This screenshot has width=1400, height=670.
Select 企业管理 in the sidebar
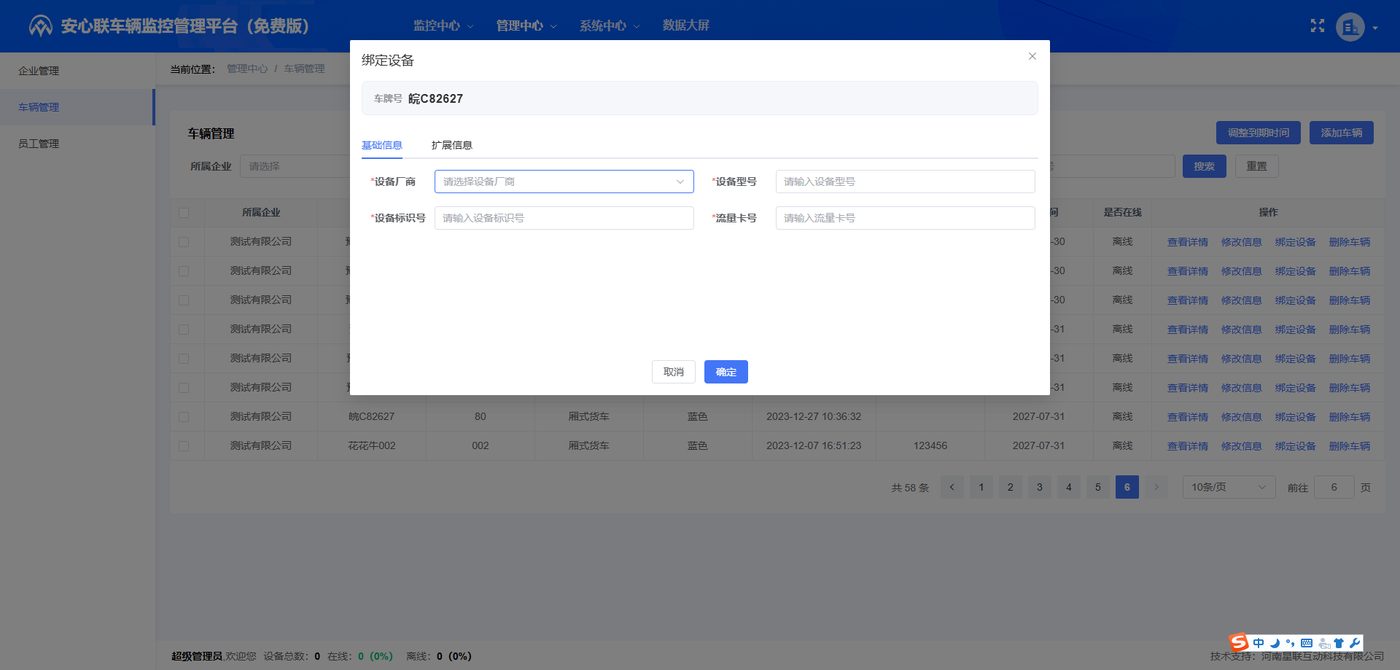(x=77, y=71)
